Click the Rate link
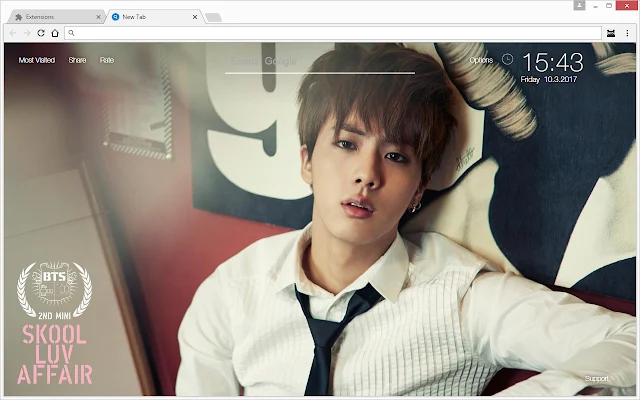 107,60
